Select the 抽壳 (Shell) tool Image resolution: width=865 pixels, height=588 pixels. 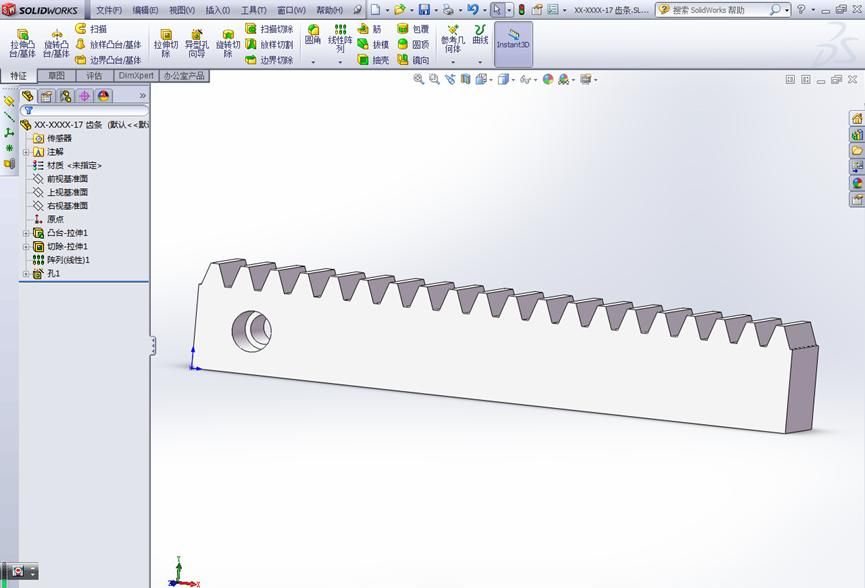click(362, 59)
